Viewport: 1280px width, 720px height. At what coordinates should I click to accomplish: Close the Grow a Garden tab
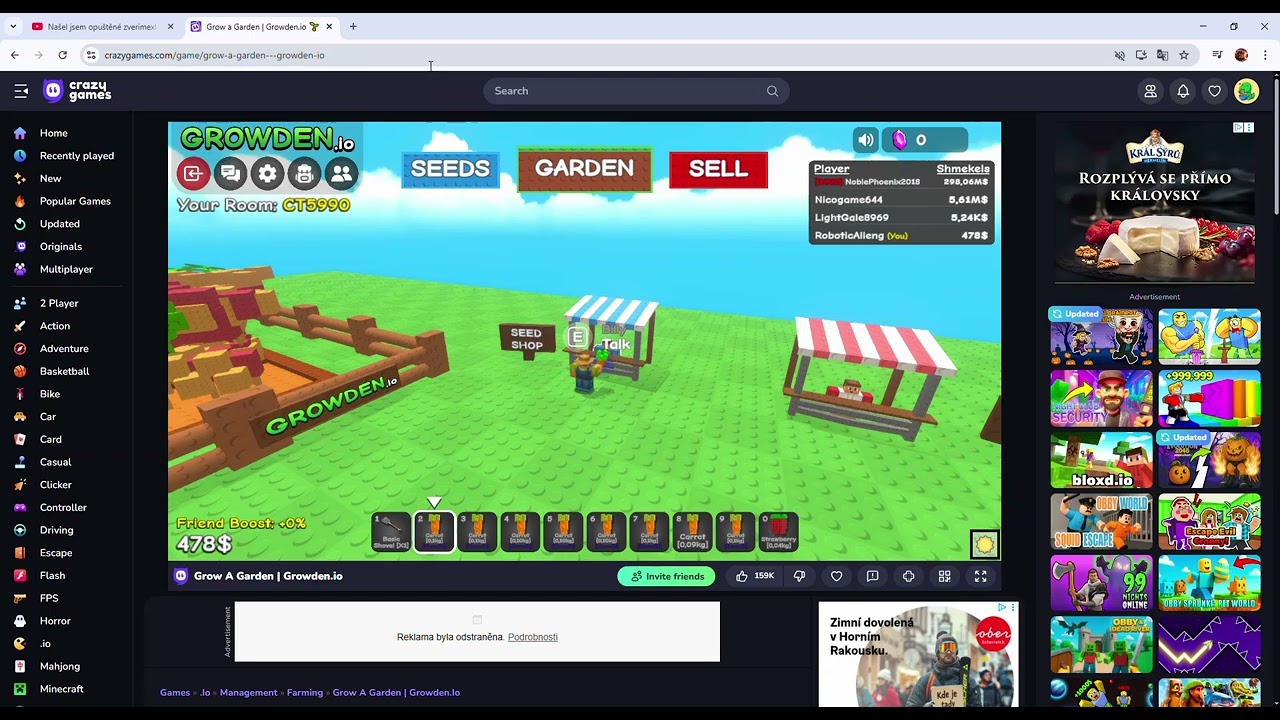point(329,27)
